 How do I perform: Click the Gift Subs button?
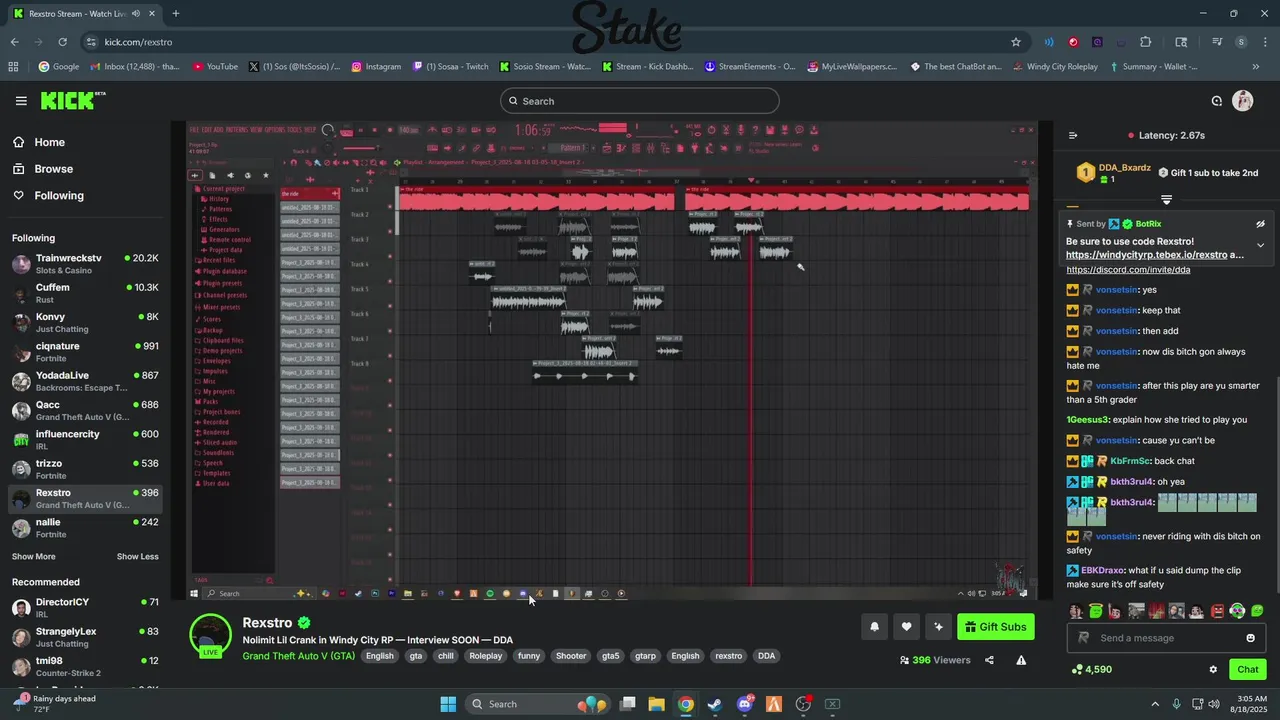(995, 627)
